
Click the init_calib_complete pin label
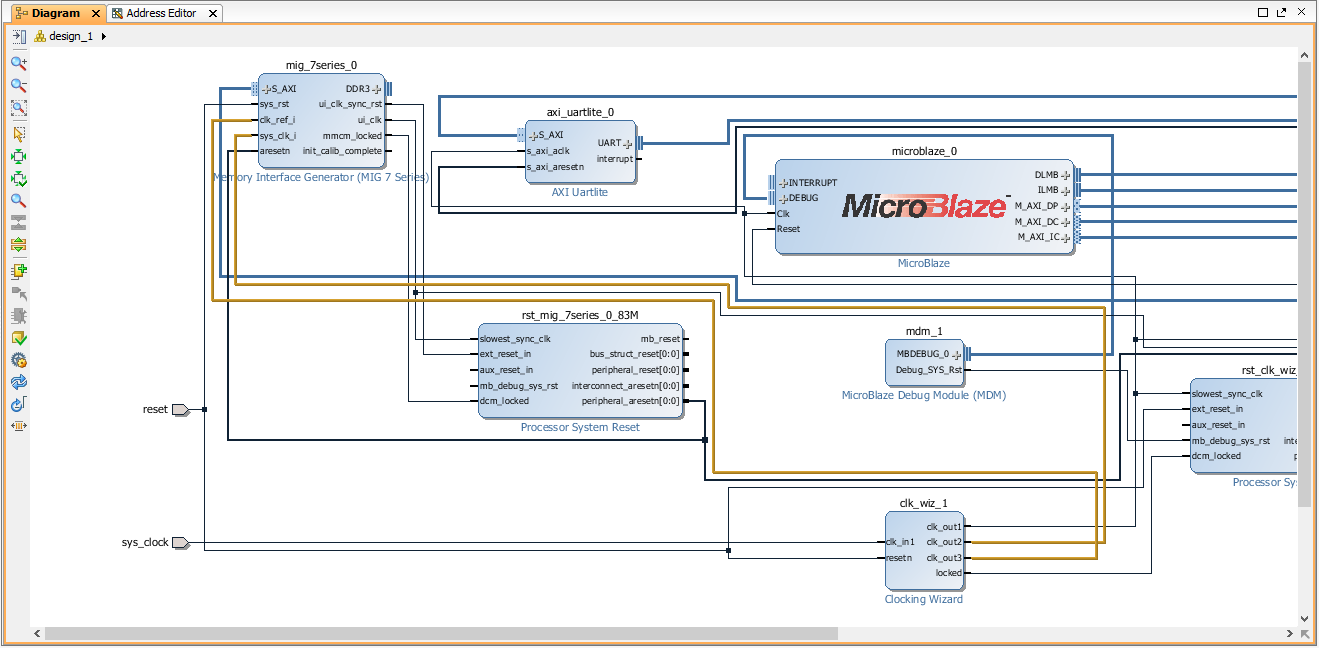pyautogui.click(x=342, y=151)
